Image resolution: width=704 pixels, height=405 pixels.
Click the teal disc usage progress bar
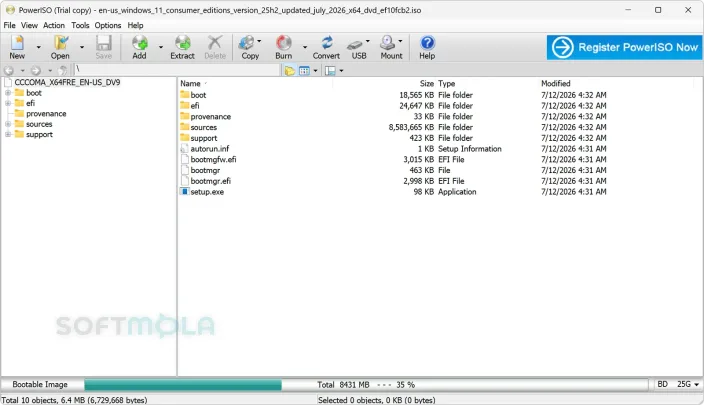pyautogui.click(x=183, y=385)
